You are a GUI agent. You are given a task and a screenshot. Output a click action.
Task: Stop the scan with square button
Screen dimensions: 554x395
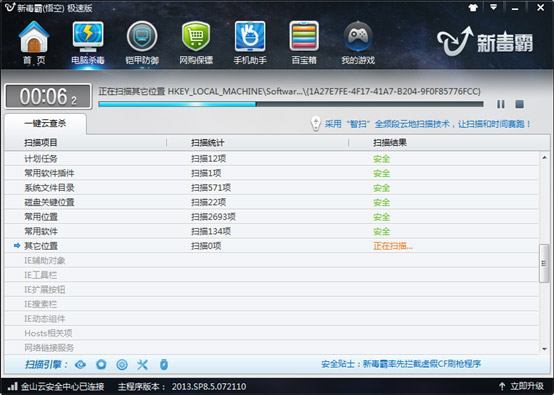(x=519, y=104)
